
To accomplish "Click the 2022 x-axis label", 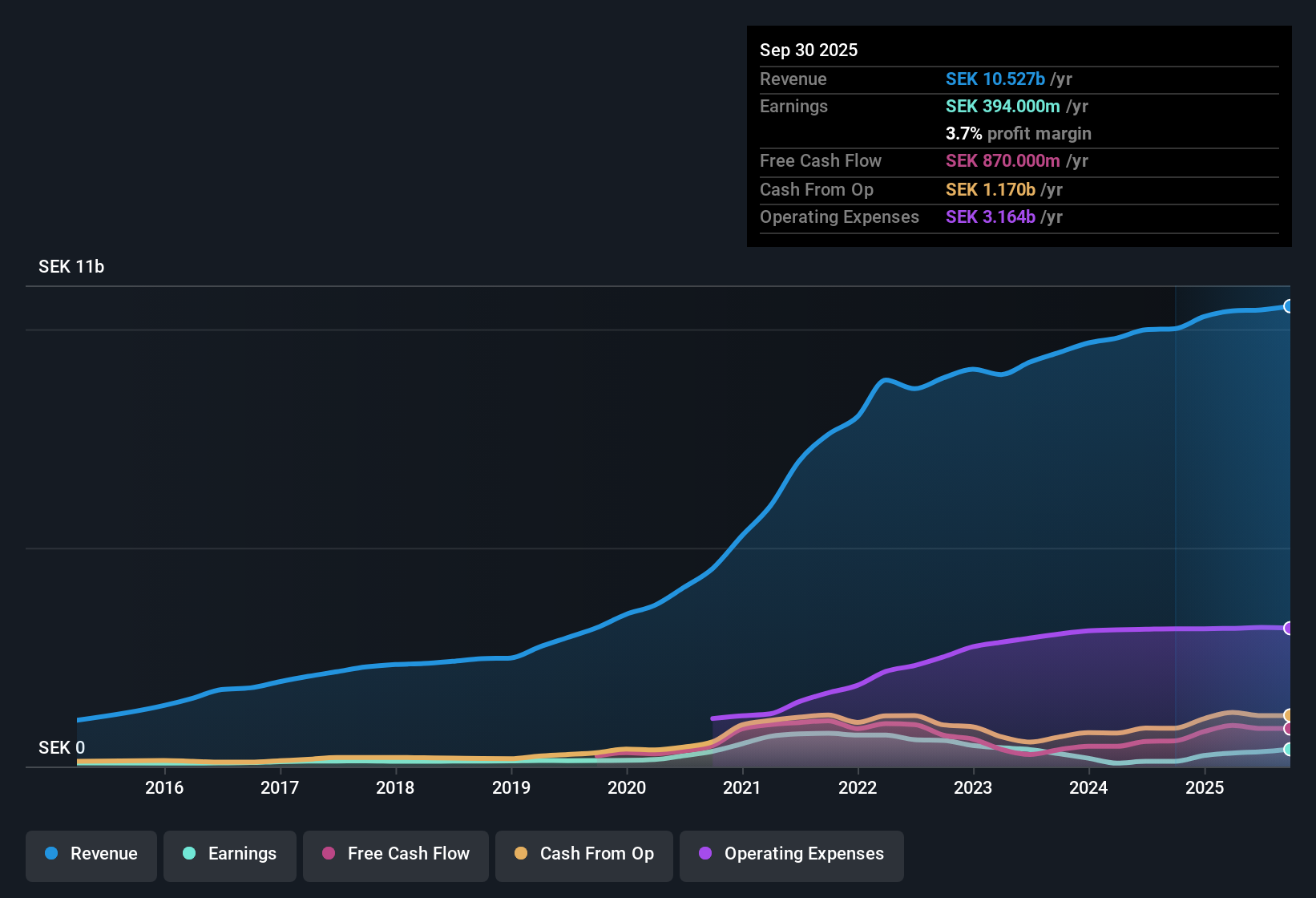I will pyautogui.click(x=858, y=787).
